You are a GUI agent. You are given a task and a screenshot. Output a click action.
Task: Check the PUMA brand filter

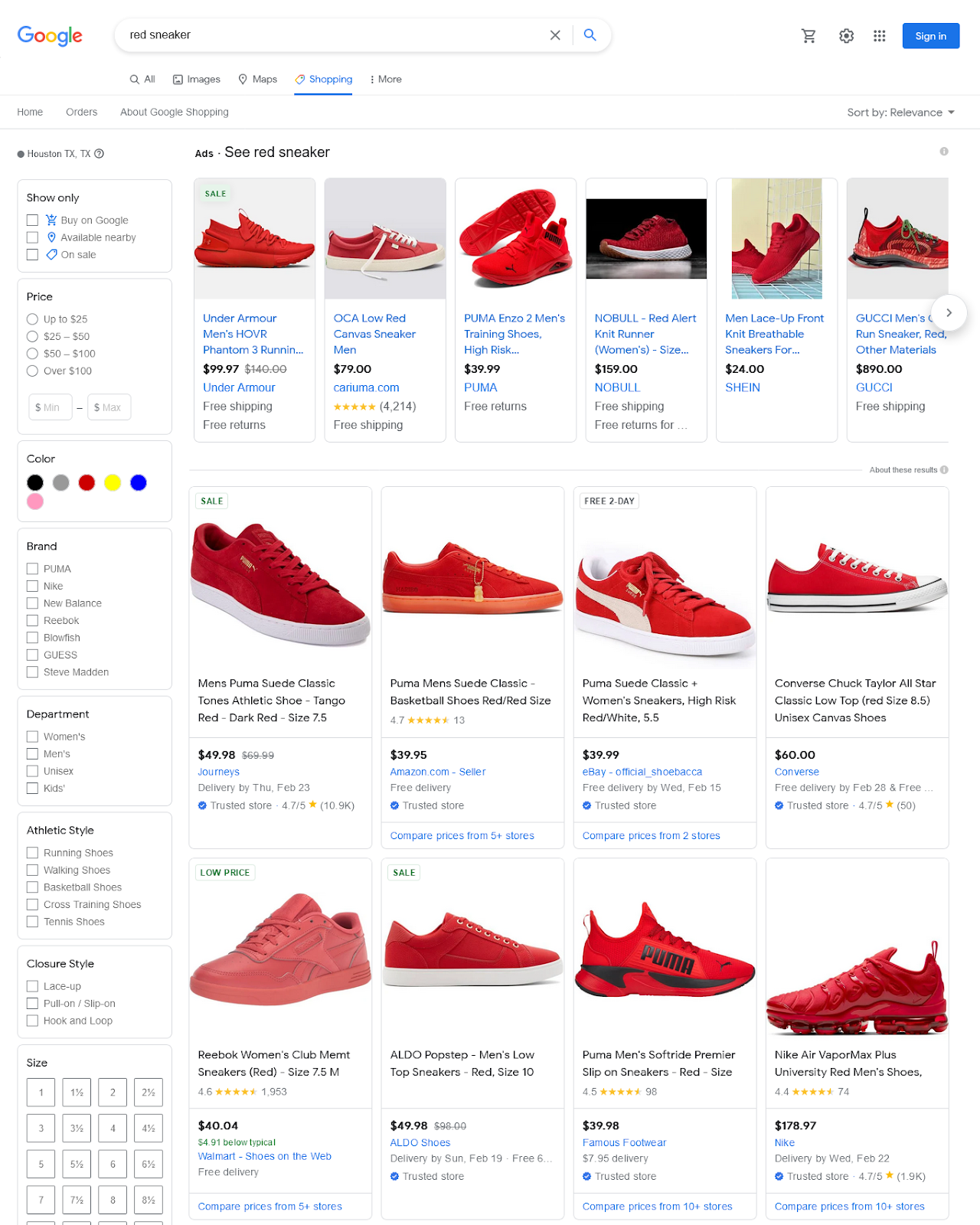[32, 569]
